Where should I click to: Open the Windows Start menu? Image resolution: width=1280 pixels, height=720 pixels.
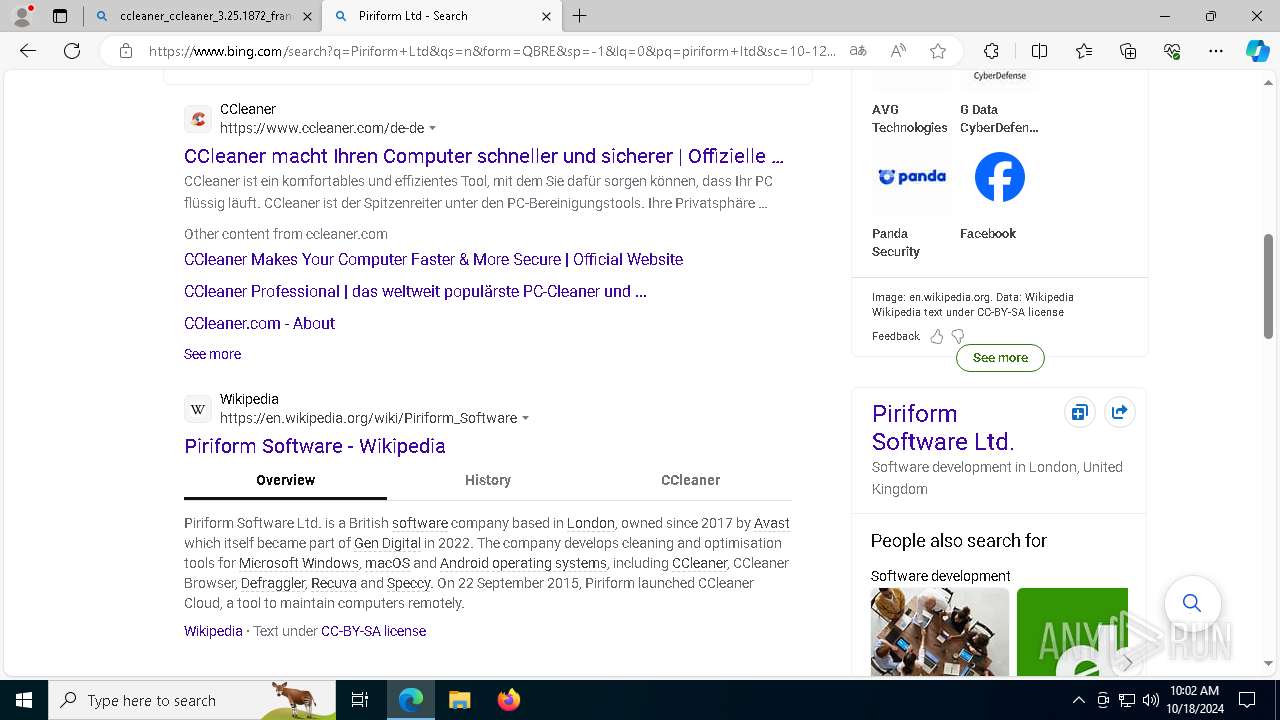coord(24,700)
